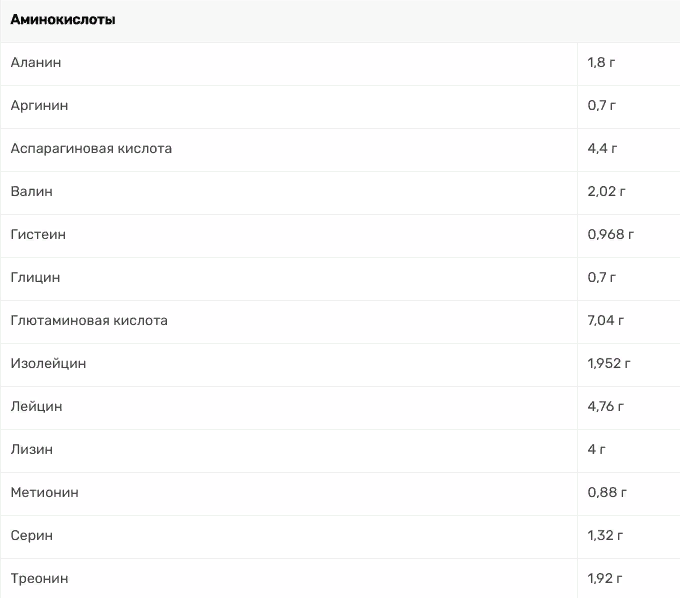This screenshot has width=680, height=598.
Task: Select the 0,88 г methionine value
Action: coord(607,492)
